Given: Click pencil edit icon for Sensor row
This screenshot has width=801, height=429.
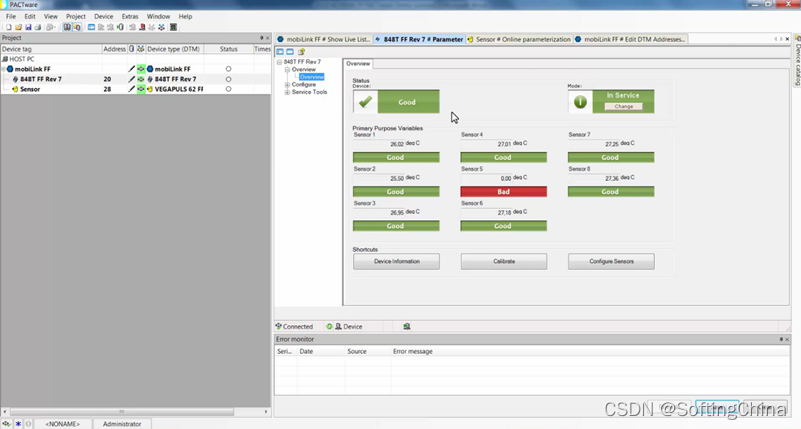Looking at the screenshot, I should click(131, 89).
